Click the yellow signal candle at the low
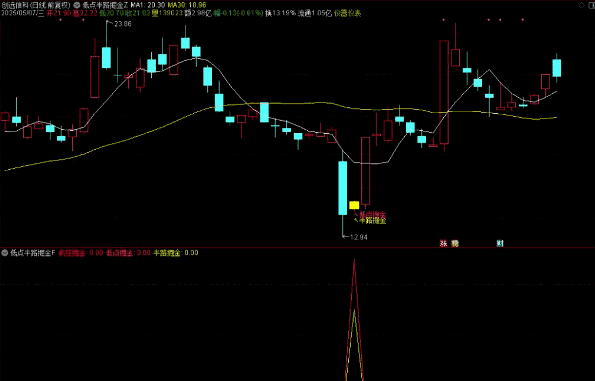The height and width of the screenshot is (381, 595). (354, 205)
